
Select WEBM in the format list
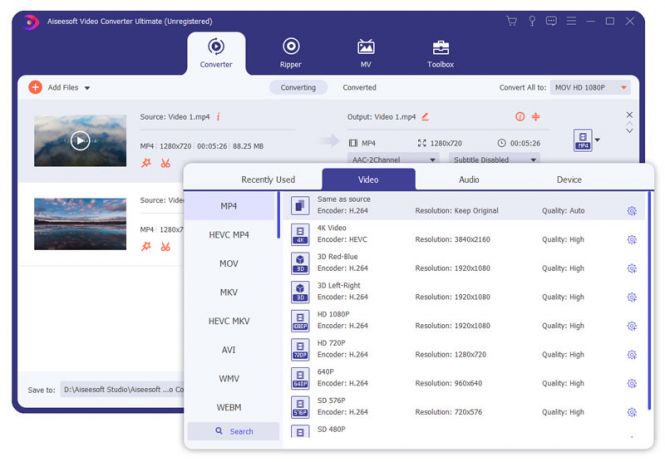(x=229, y=407)
